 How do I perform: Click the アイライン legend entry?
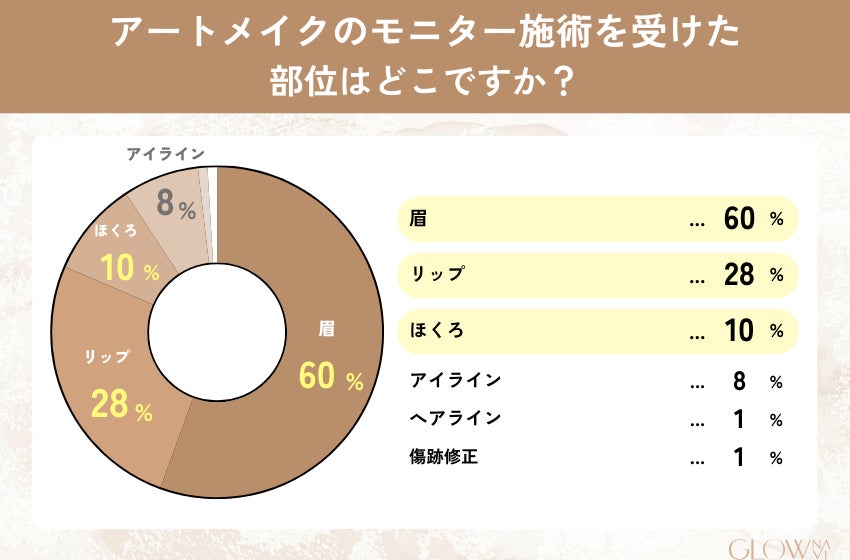(x=455, y=381)
